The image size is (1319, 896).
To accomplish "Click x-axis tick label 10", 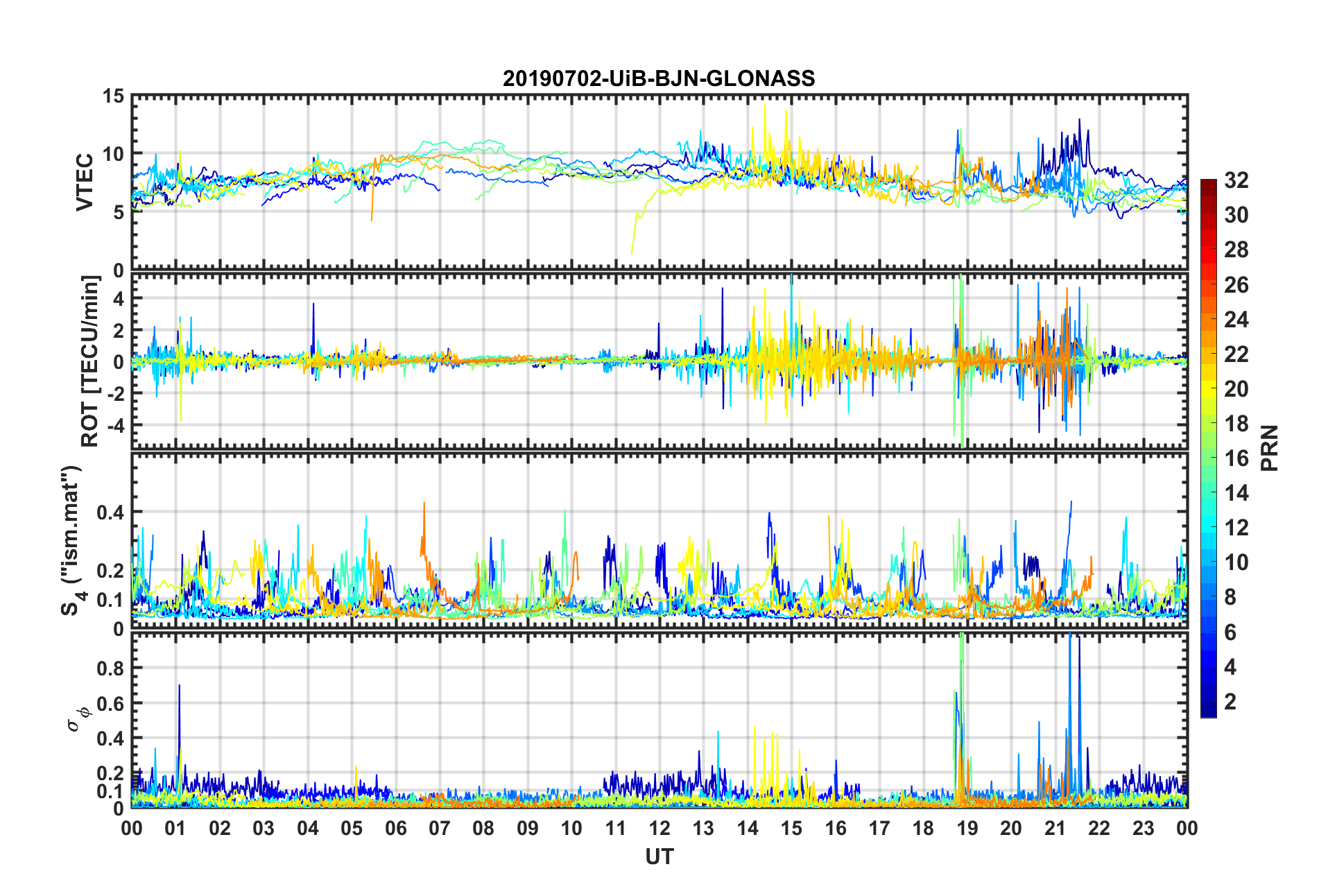I will [571, 828].
